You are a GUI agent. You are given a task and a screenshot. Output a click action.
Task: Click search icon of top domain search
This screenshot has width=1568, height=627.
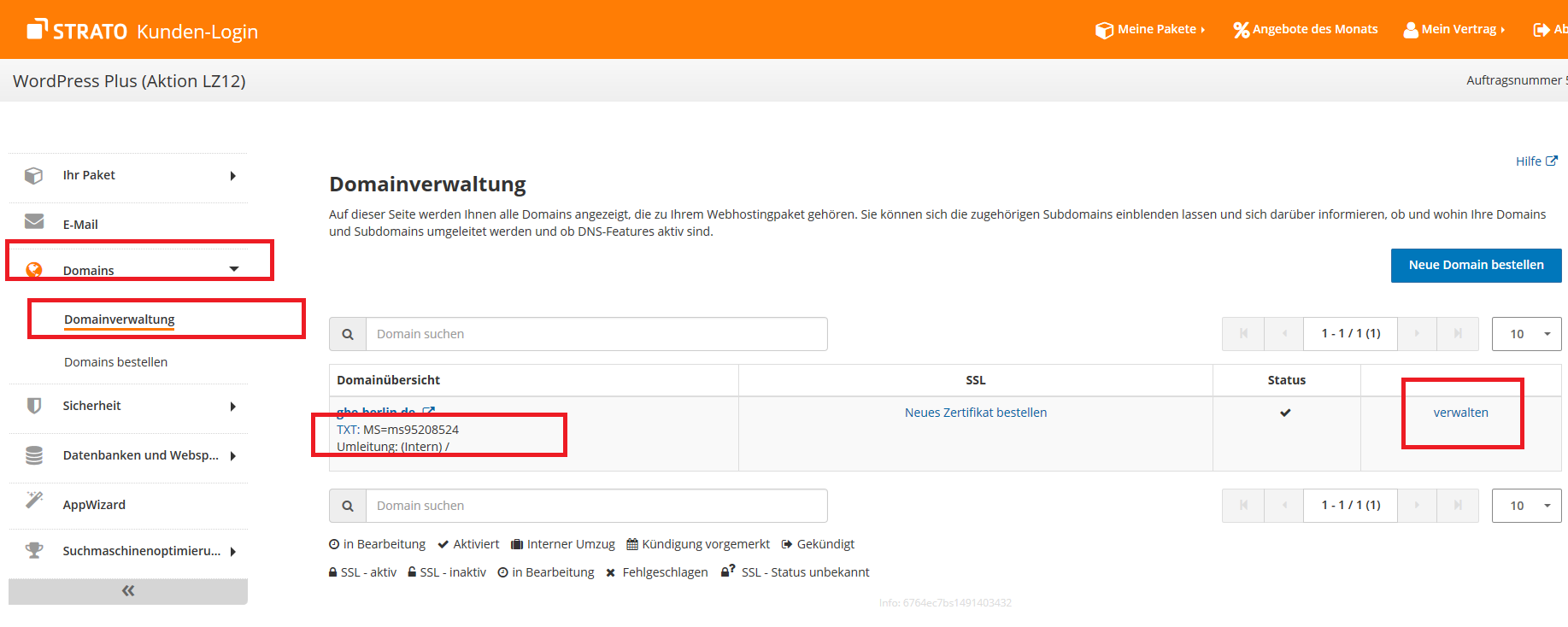click(348, 334)
